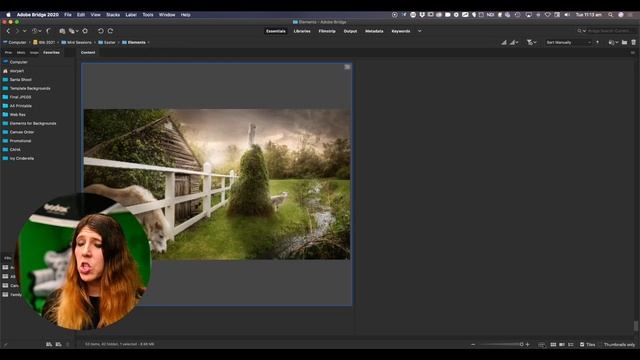Click Mini Sessions in the path bar
The image size is (640, 360).
77,42
